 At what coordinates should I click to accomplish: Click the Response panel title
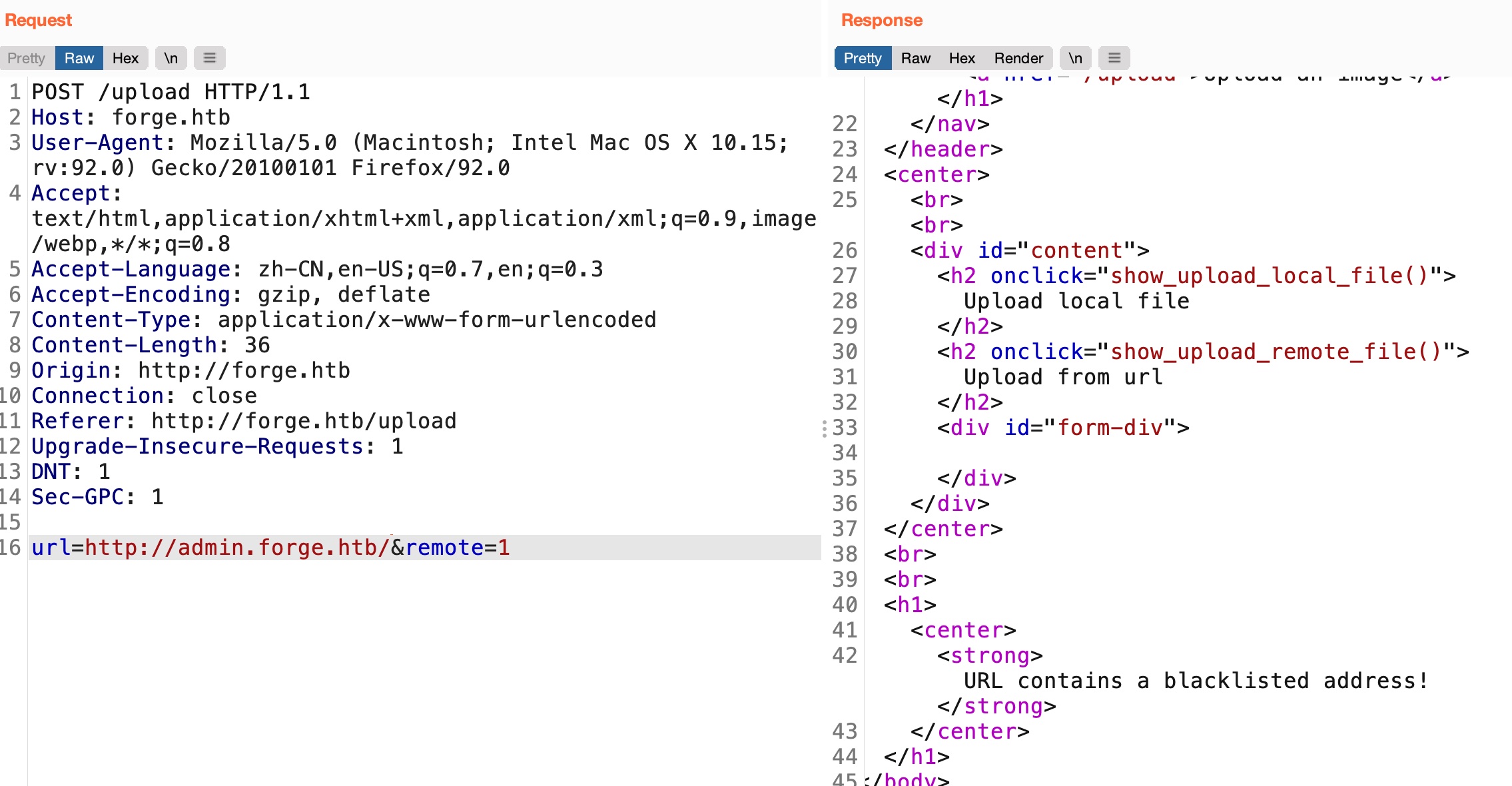pyautogui.click(x=881, y=20)
